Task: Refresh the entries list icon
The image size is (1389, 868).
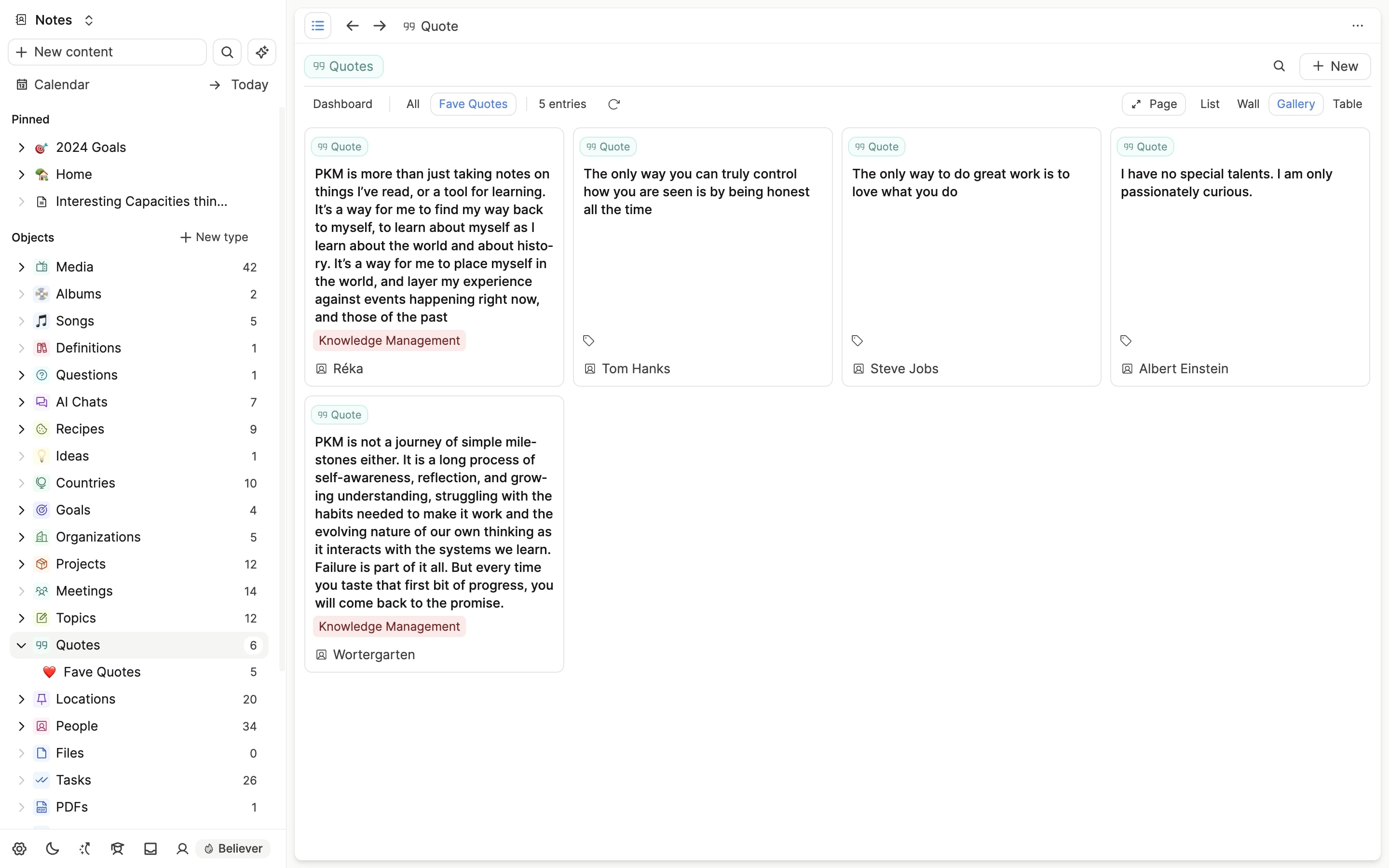Action: 613,104
